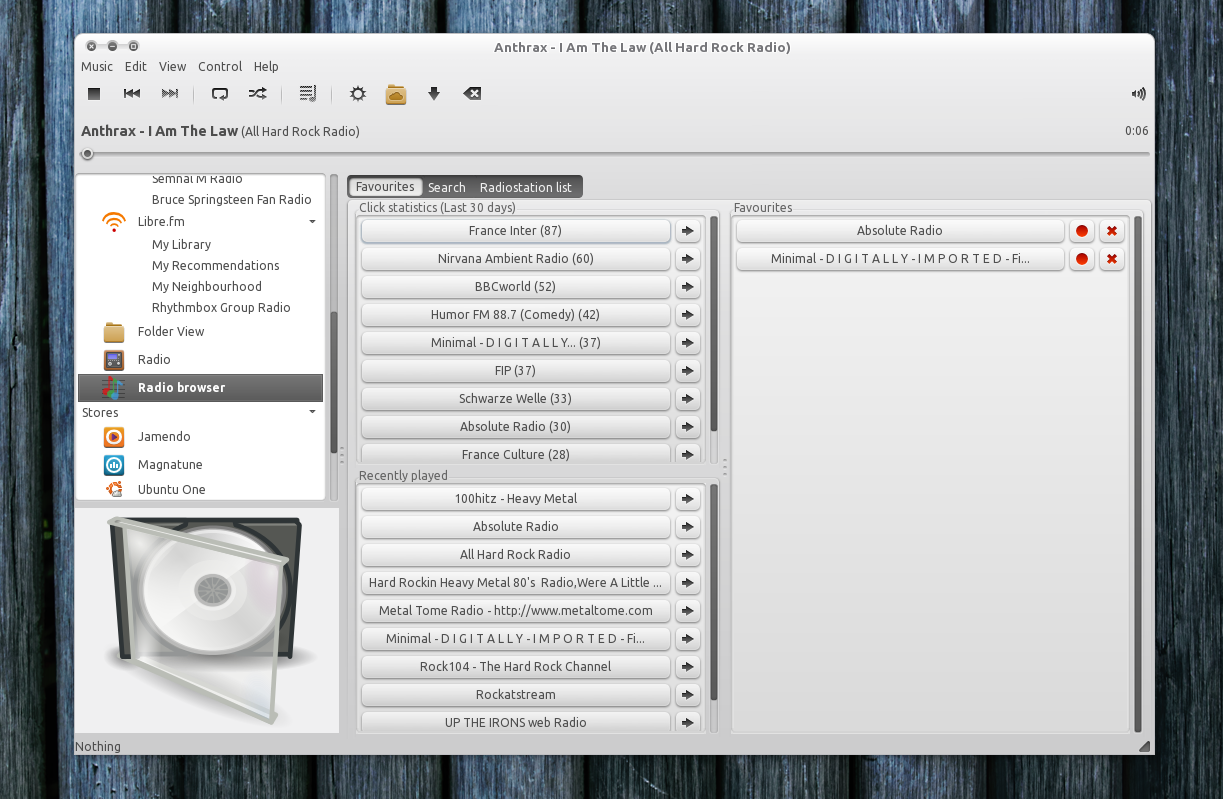The image size is (1223, 799).
Task: Skip to the next track
Action: pos(170,94)
